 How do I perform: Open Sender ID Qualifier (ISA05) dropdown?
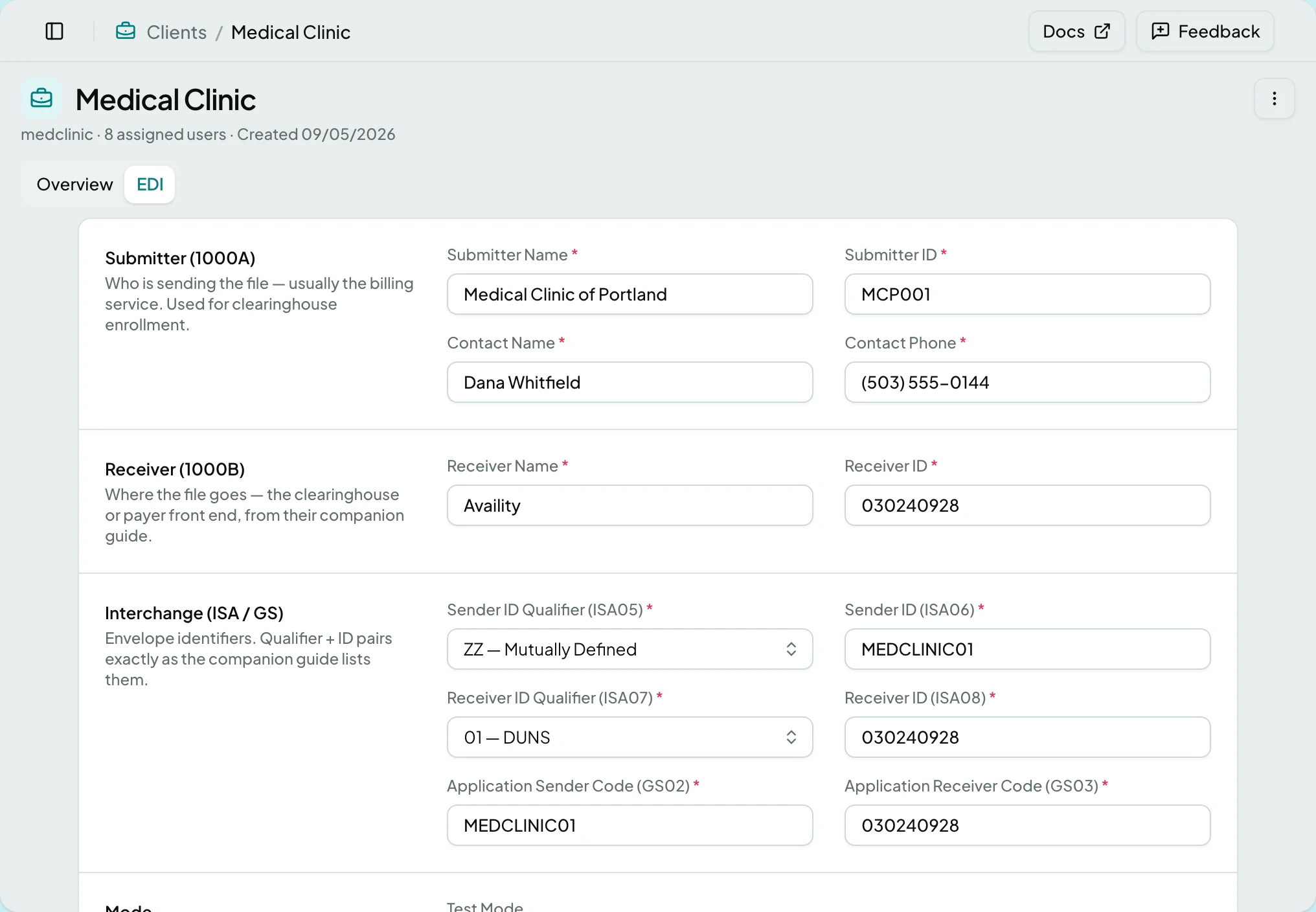(630, 649)
